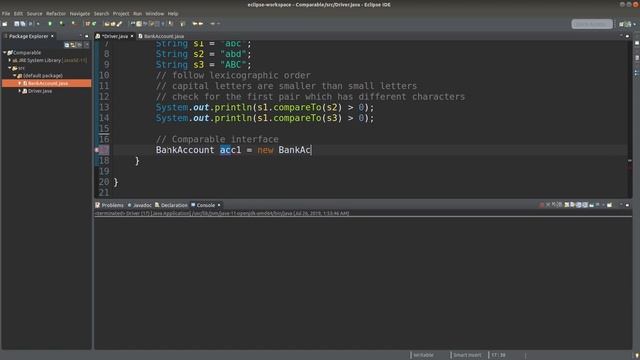Expand the BankAccount.java tree node
640x360 pixels.
click(x=19, y=83)
